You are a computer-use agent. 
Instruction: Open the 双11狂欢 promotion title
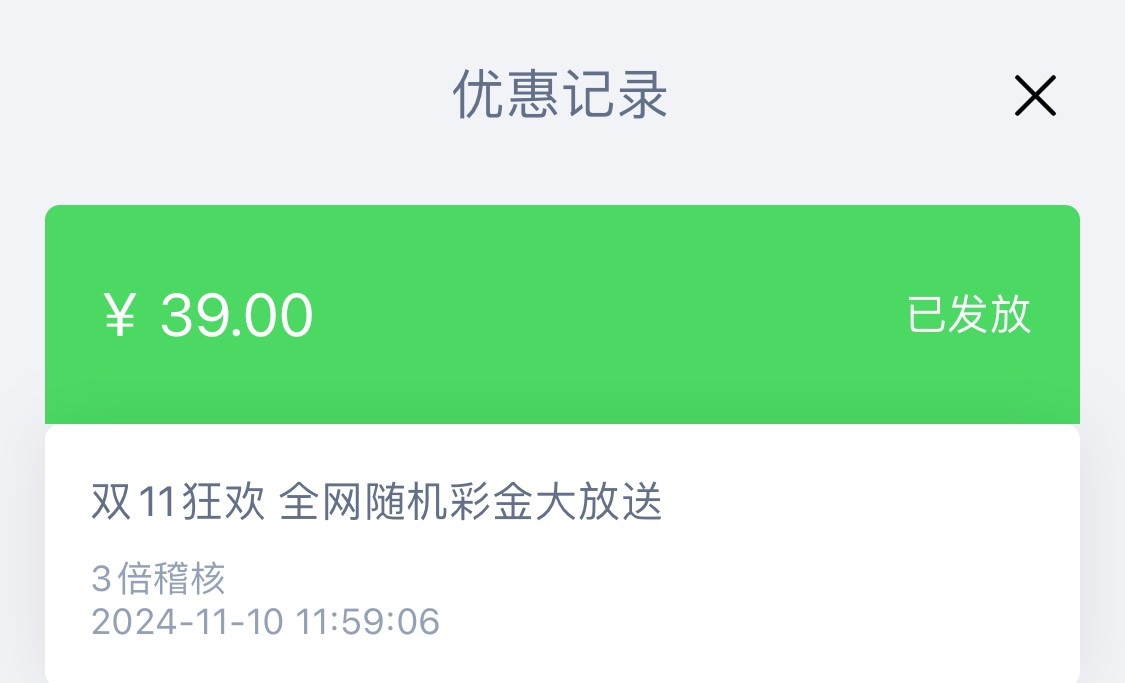(178, 502)
